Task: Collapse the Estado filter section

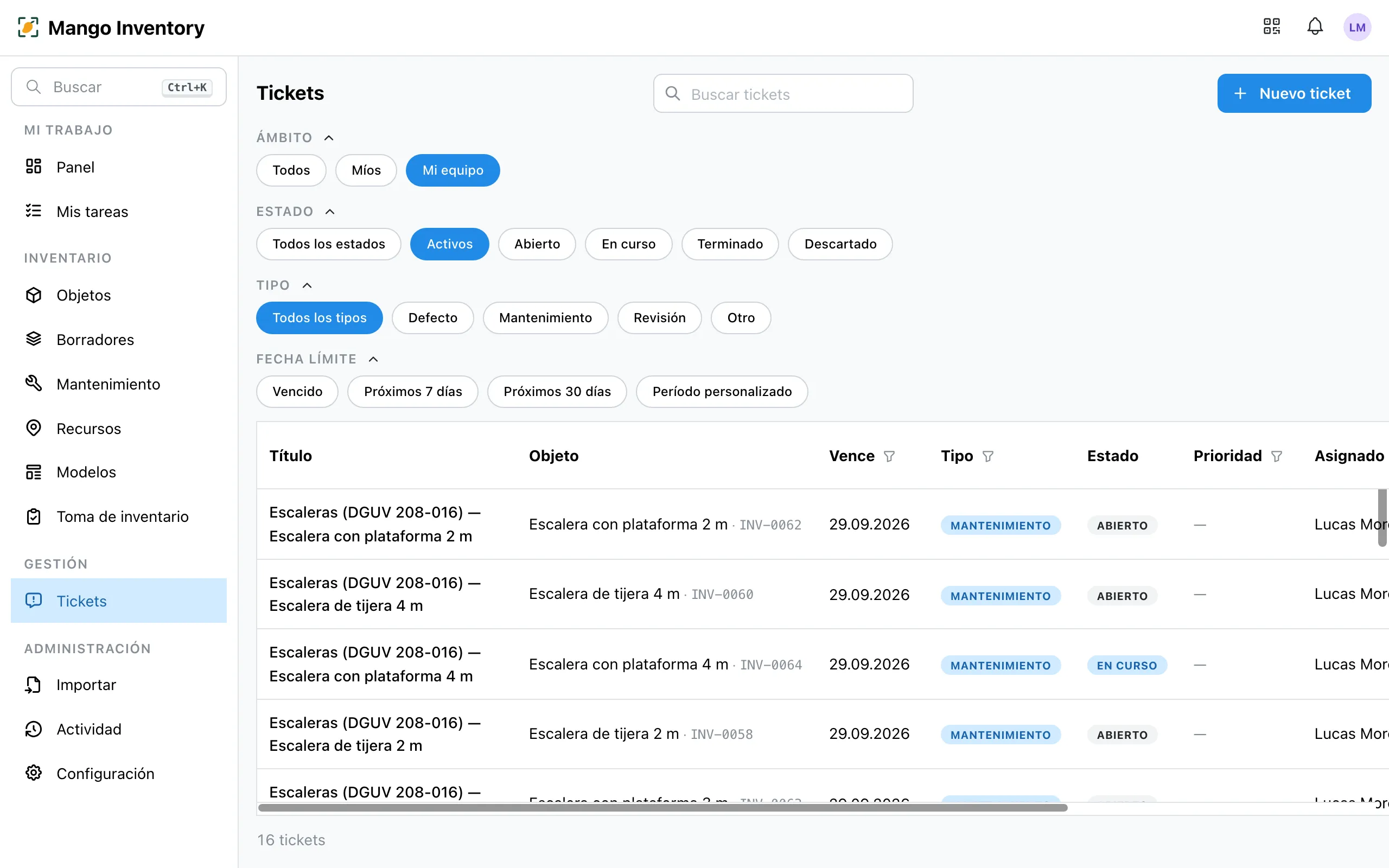Action: [330, 212]
